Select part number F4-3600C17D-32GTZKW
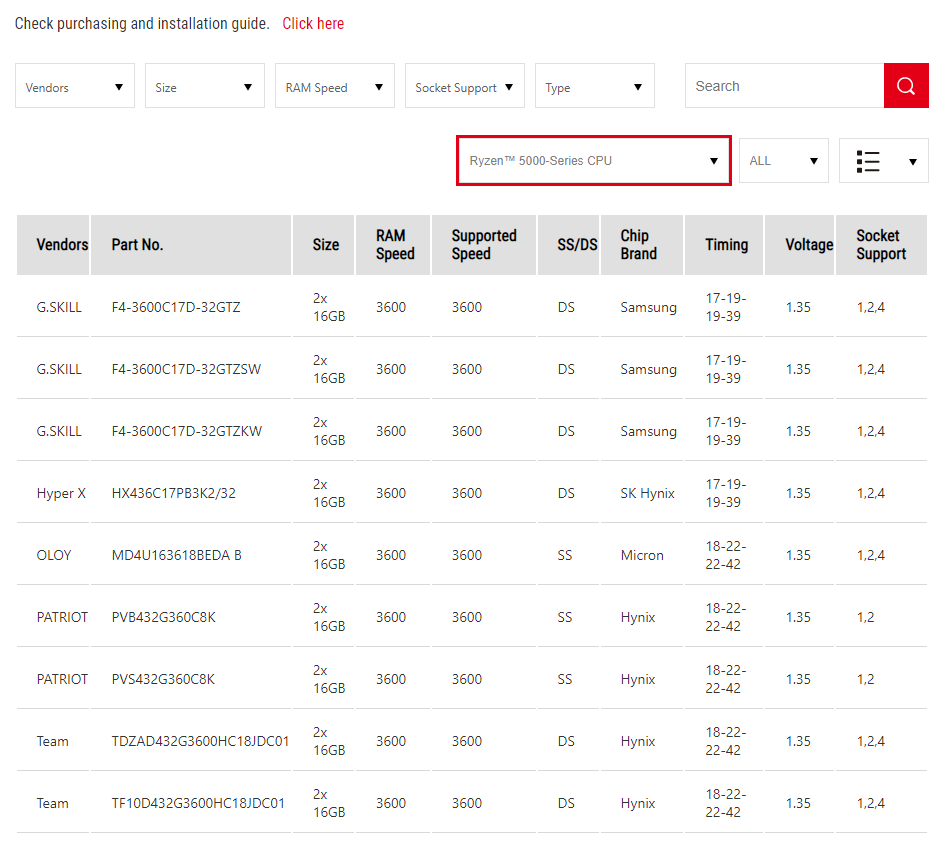Viewport: 950px width, 853px height. [187, 431]
